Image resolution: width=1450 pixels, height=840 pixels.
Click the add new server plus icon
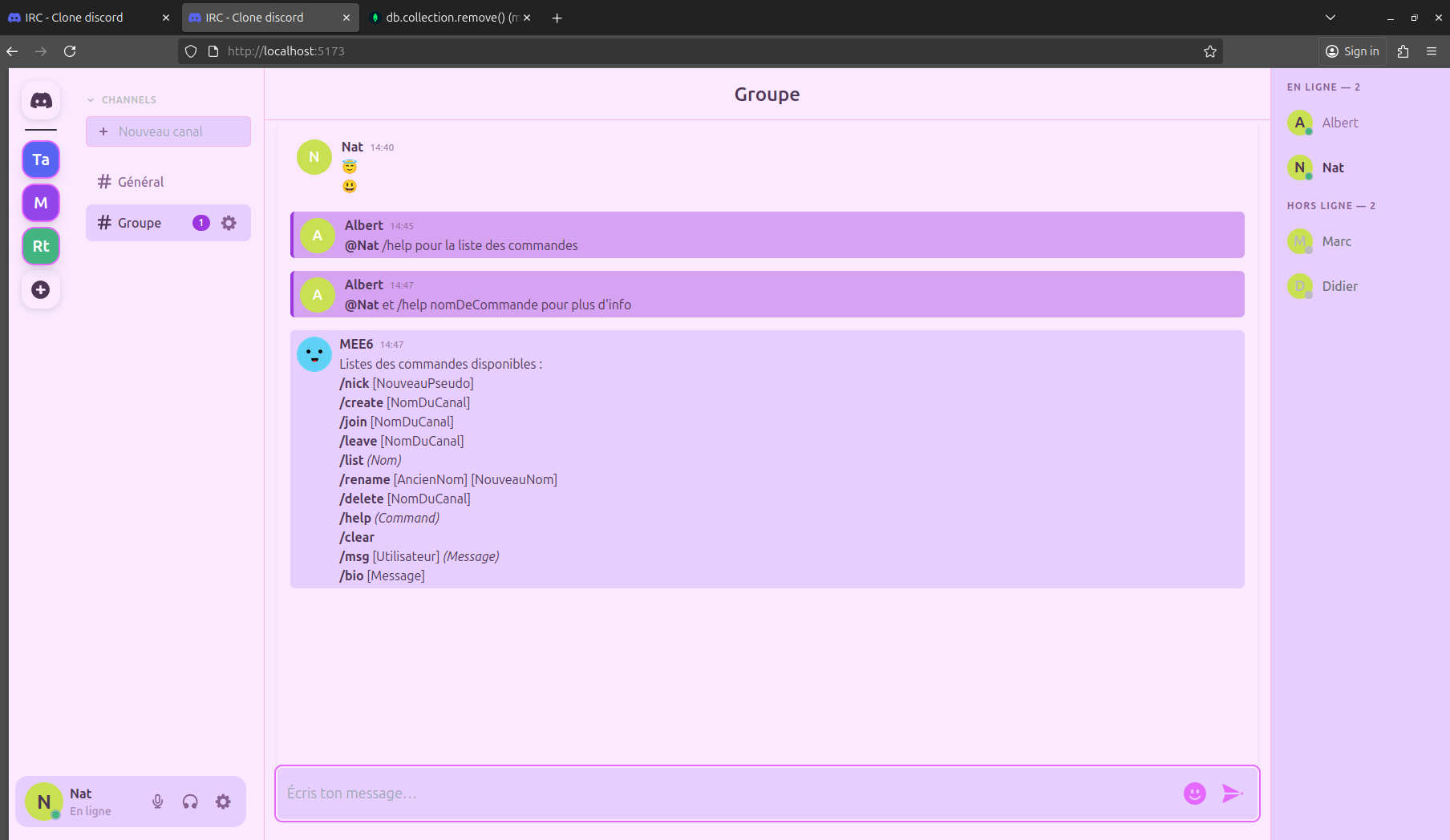(40, 289)
